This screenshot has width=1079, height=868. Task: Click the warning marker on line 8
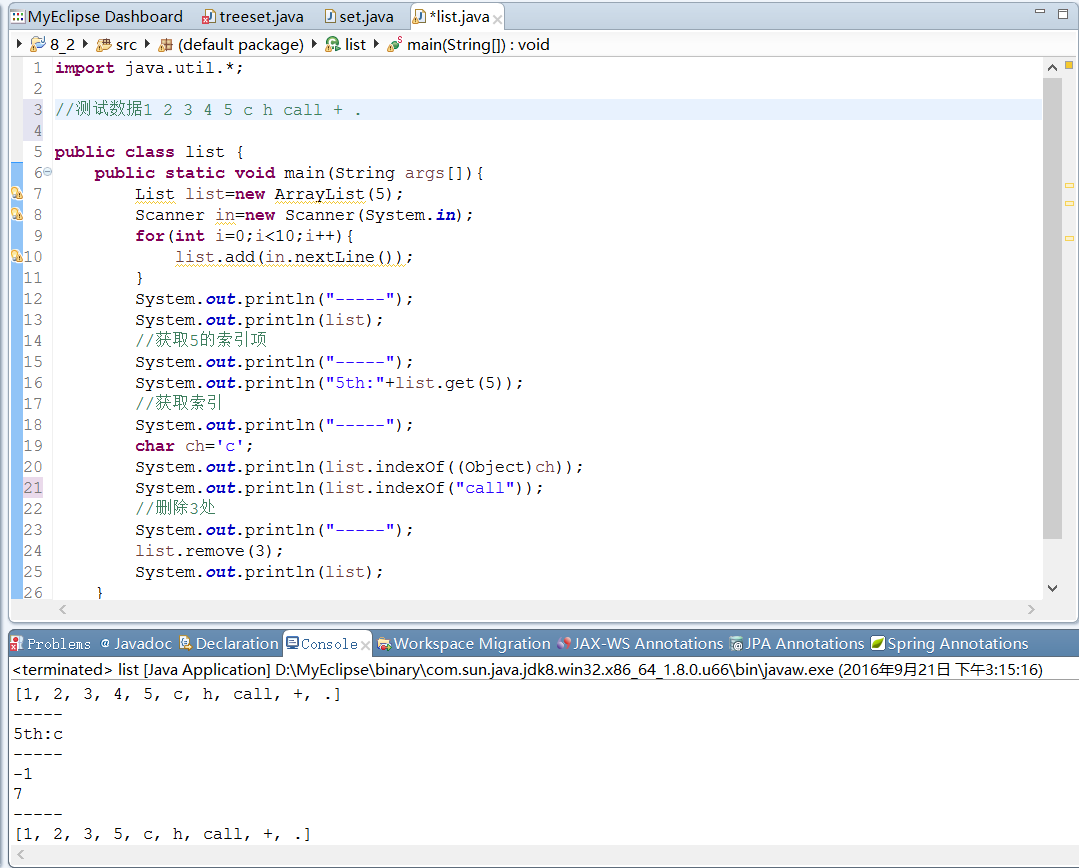tap(17, 215)
